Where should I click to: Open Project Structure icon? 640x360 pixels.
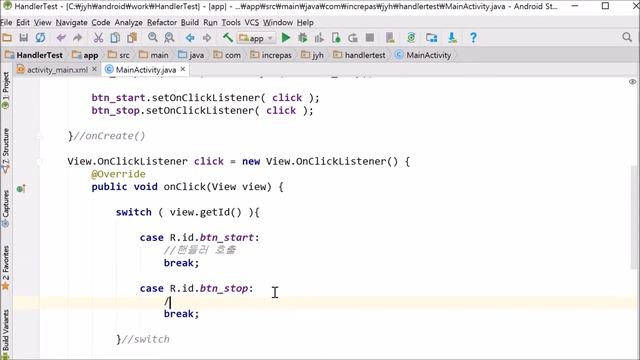[431, 38]
